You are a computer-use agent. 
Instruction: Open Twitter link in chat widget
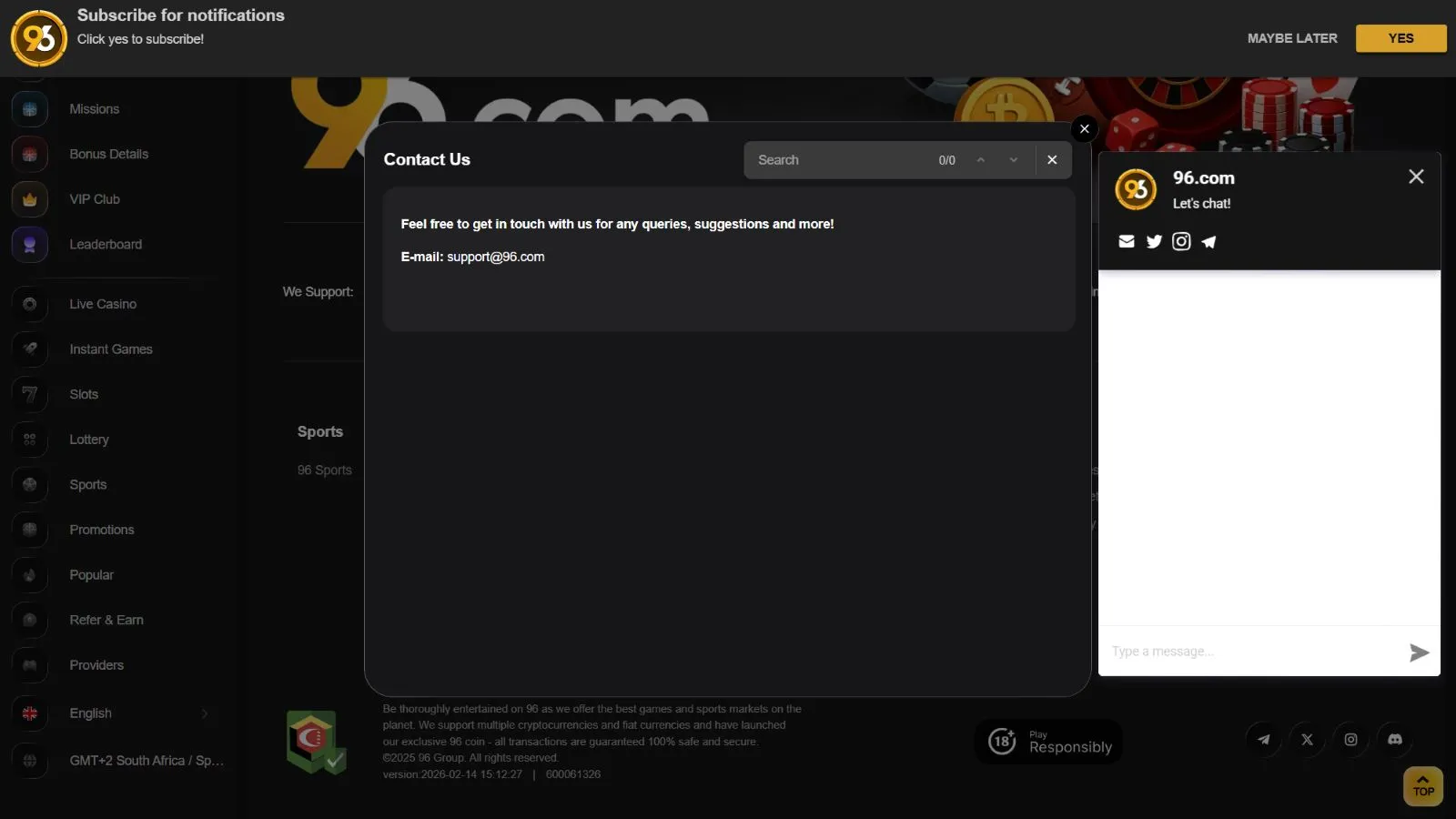(x=1154, y=241)
